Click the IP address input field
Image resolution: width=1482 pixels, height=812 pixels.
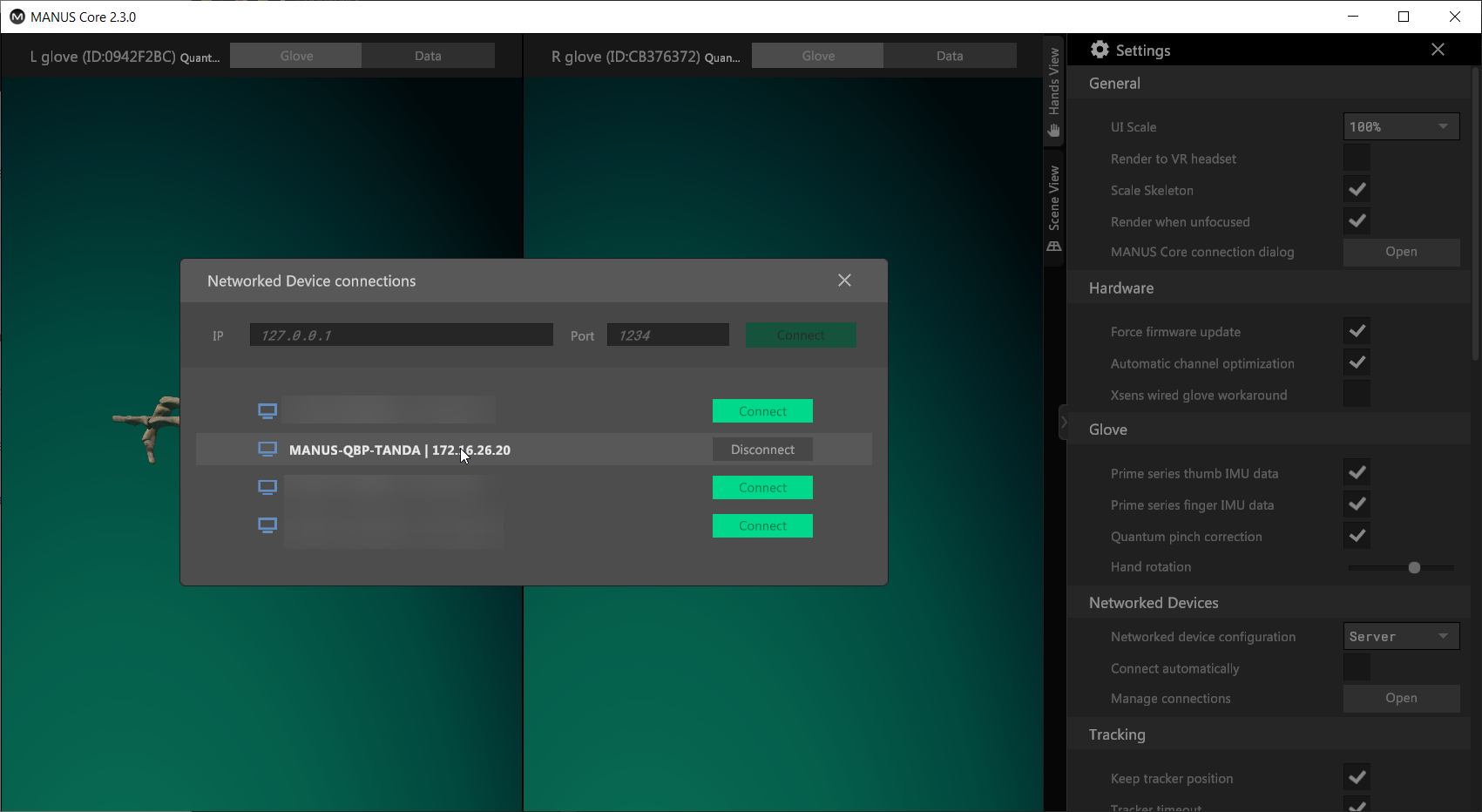(x=401, y=335)
